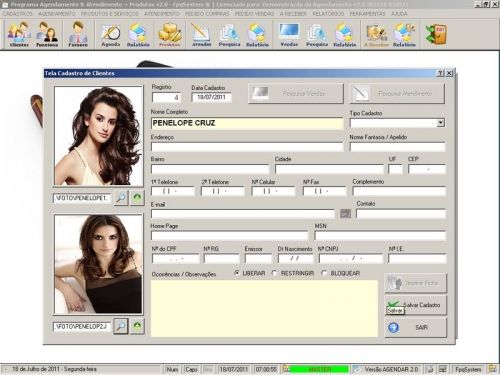The image size is (500, 375).
Task: Open the ATENDIMENTO menu
Action: pyautogui.click(x=162, y=14)
